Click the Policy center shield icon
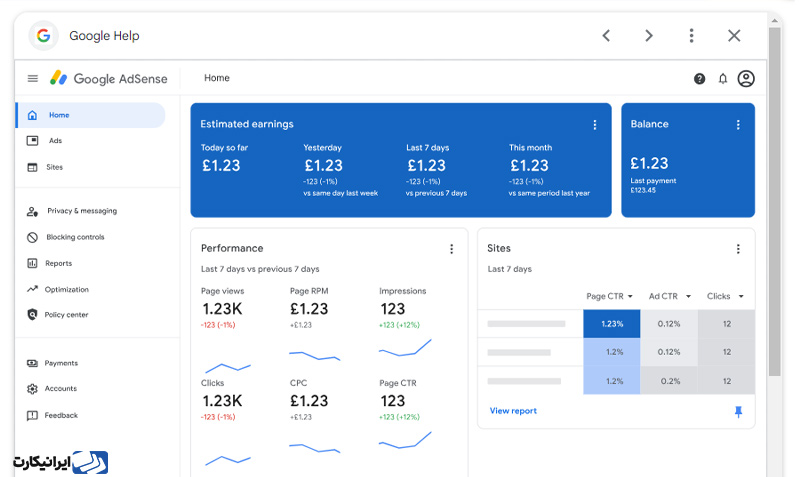The height and width of the screenshot is (477, 800). [32, 314]
